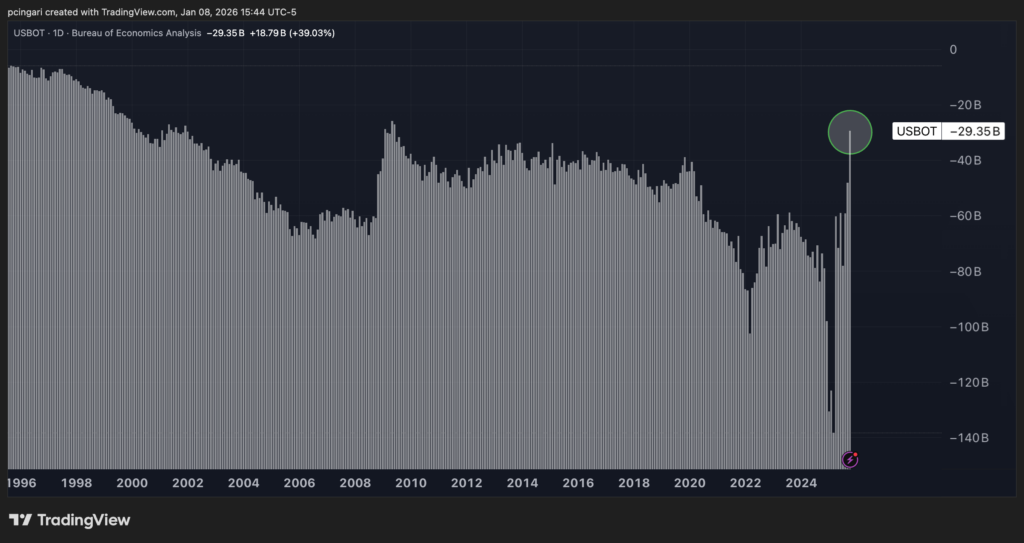Click the TradingView logo at bottom left
1024x543 pixels.
70,520
